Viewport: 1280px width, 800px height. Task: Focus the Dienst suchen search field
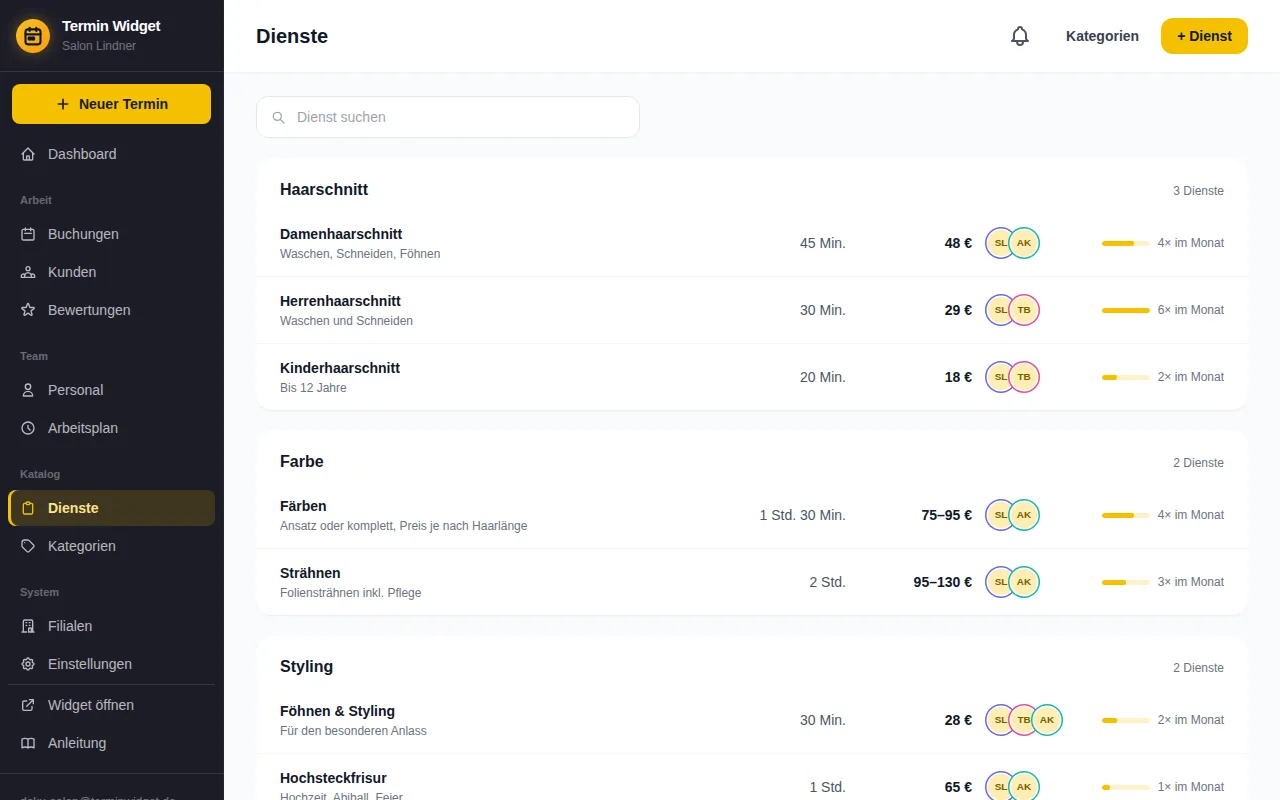tap(448, 117)
